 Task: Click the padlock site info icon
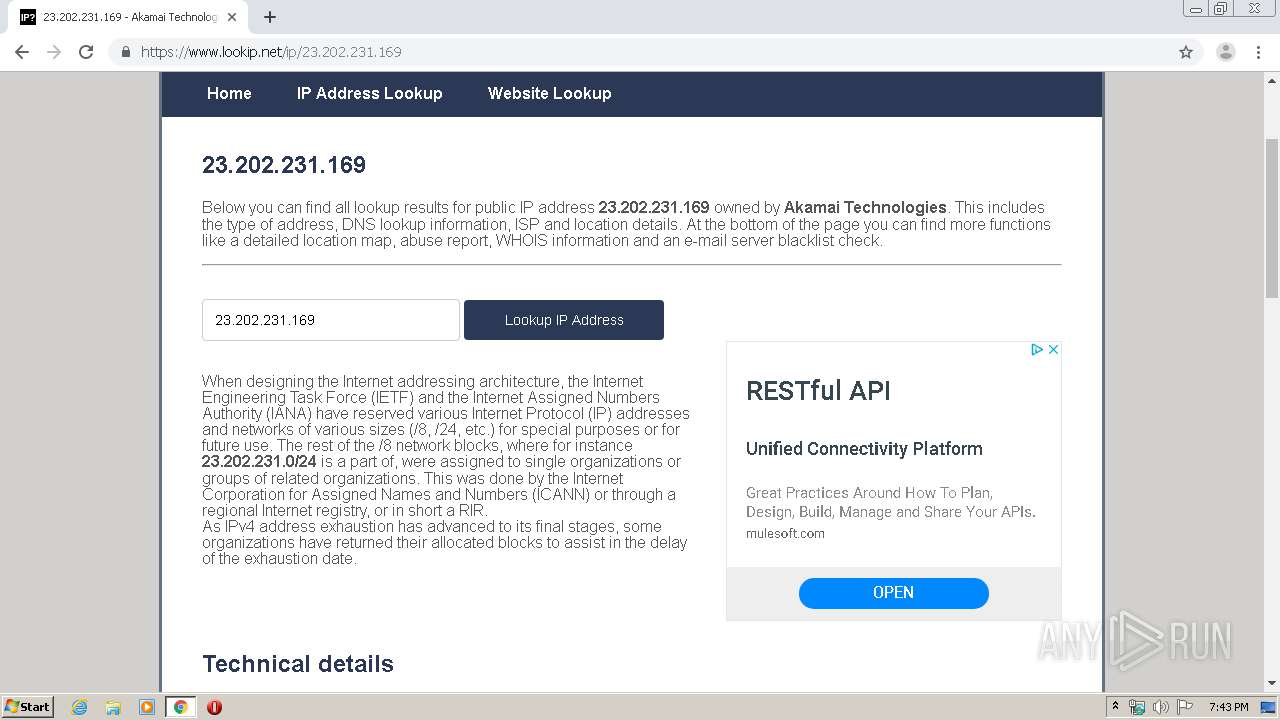click(125, 52)
